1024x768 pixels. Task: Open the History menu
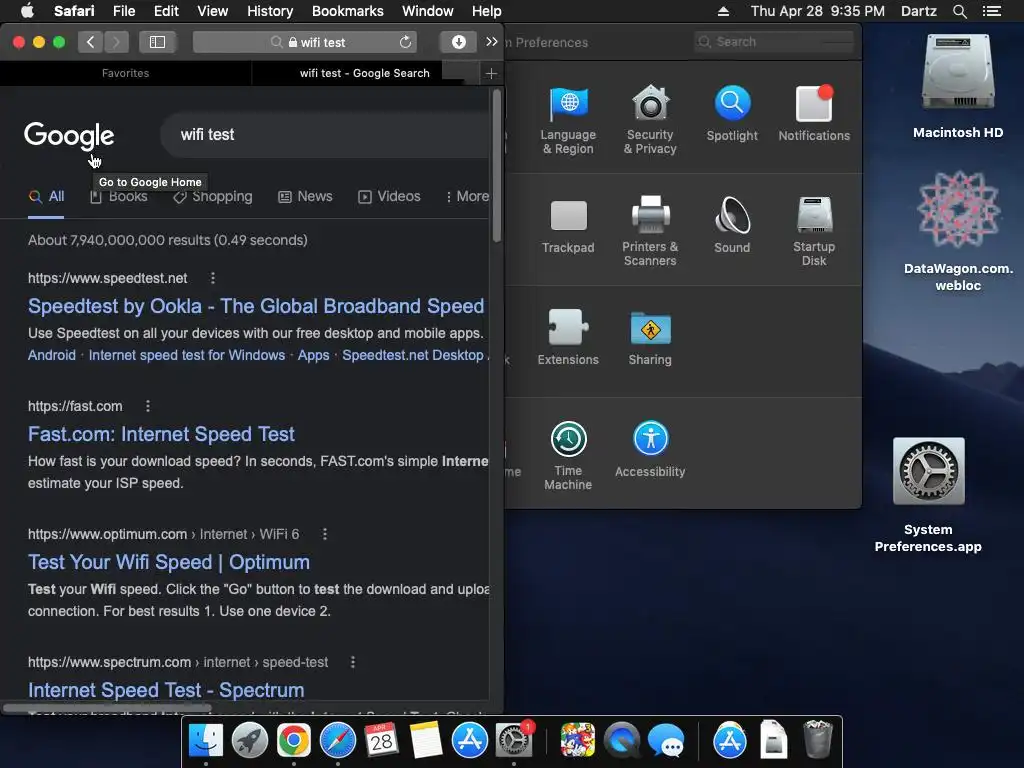tap(270, 11)
